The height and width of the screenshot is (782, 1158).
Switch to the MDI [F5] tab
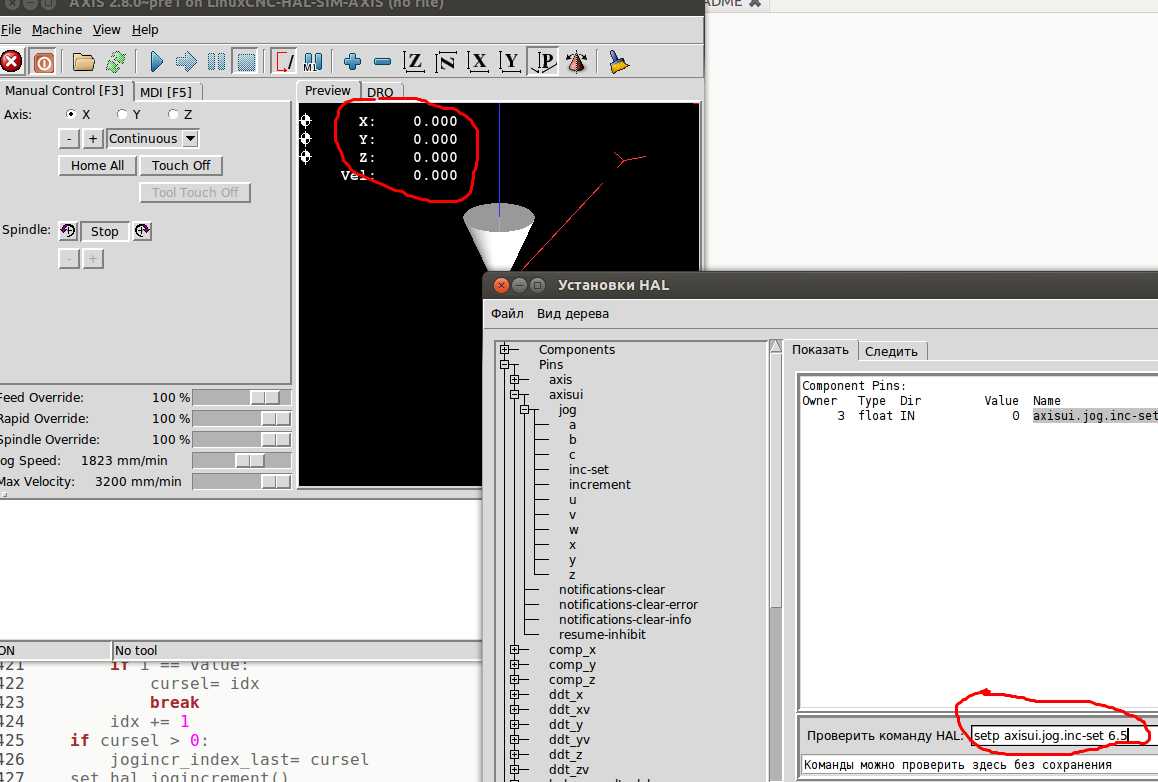(x=166, y=92)
